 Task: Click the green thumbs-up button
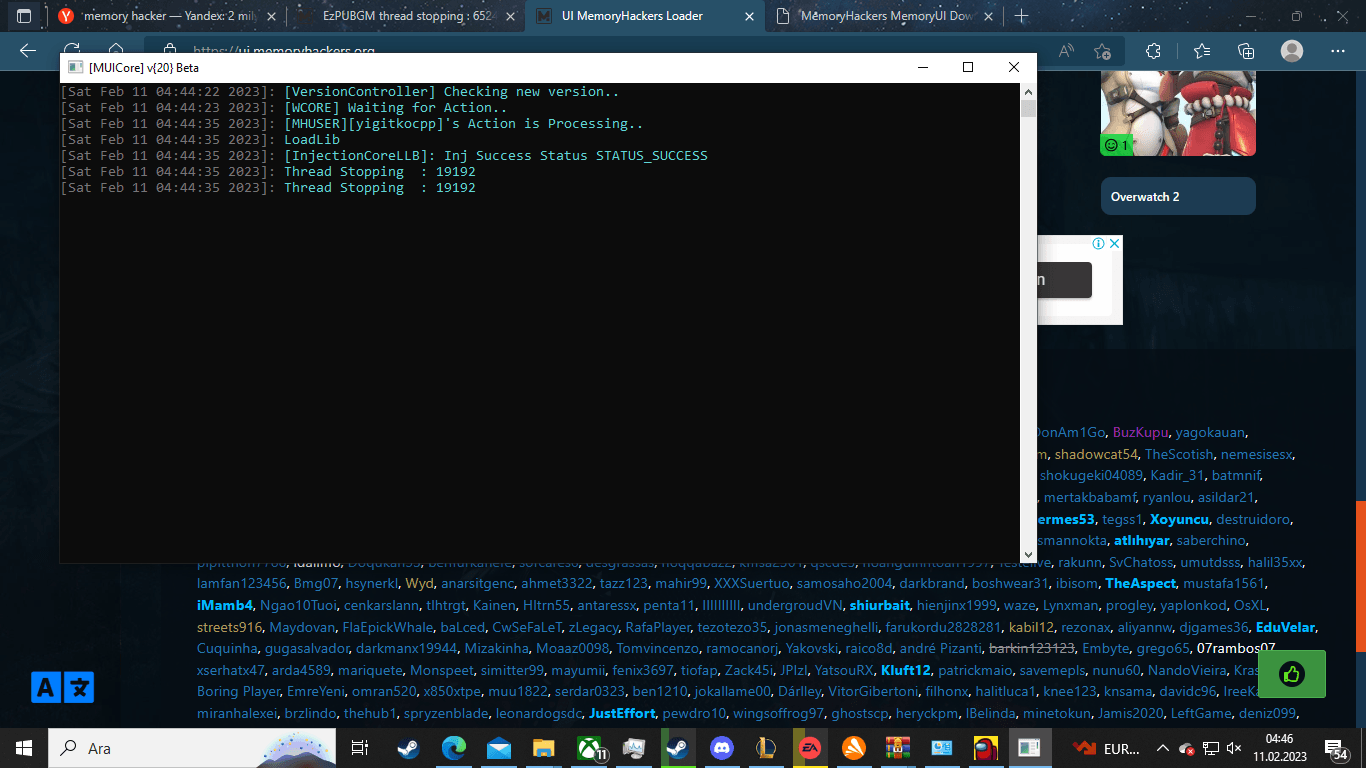(x=1291, y=674)
